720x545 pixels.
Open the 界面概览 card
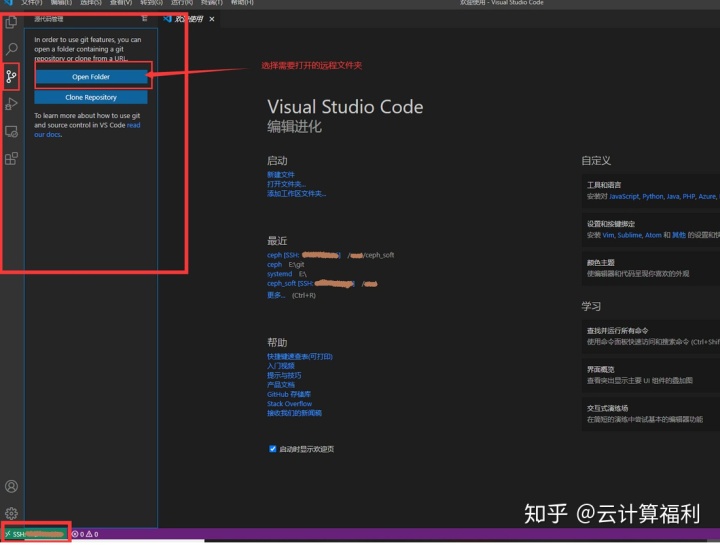pyautogui.click(x=651, y=375)
